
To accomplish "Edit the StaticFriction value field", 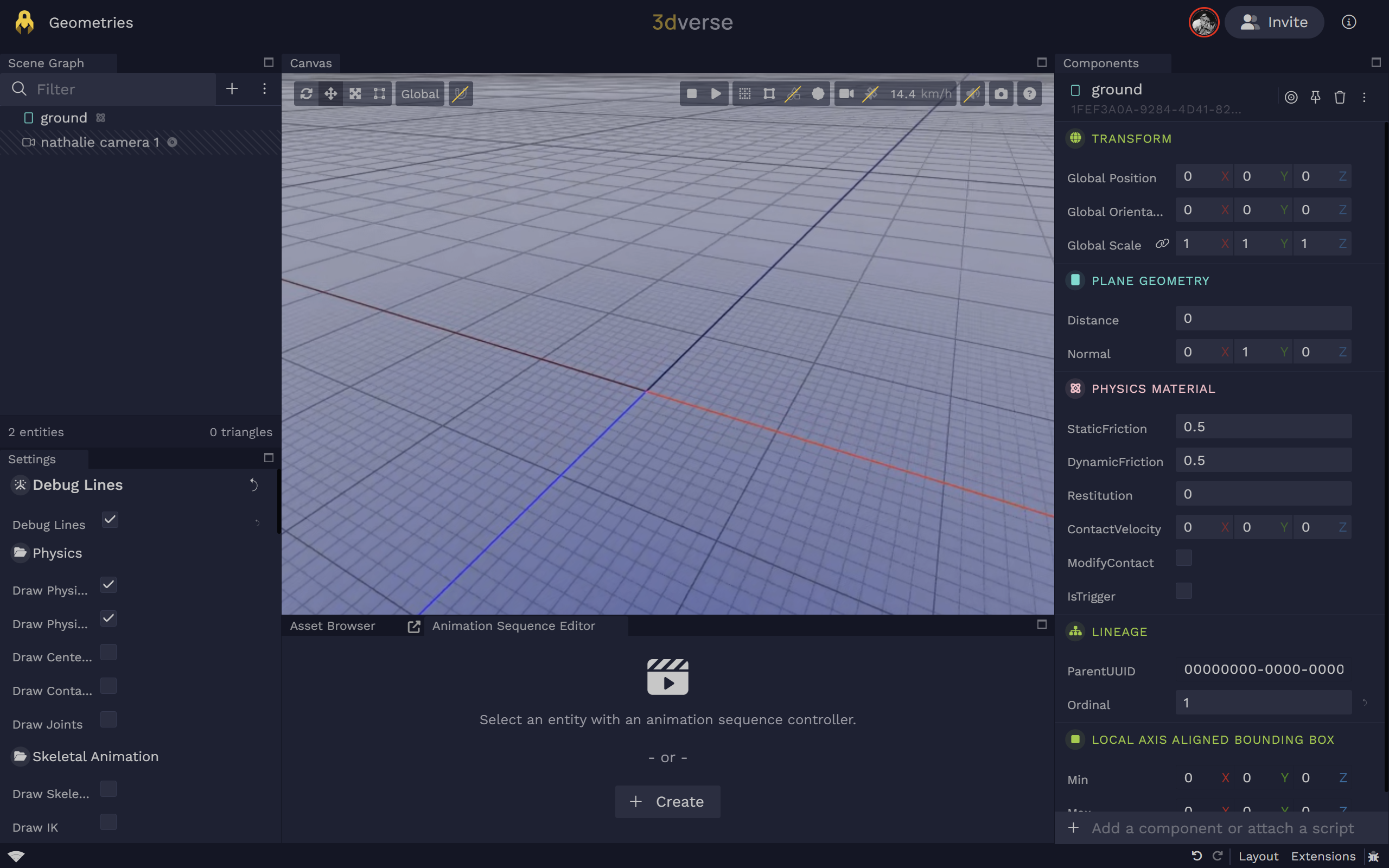I will point(1263,426).
